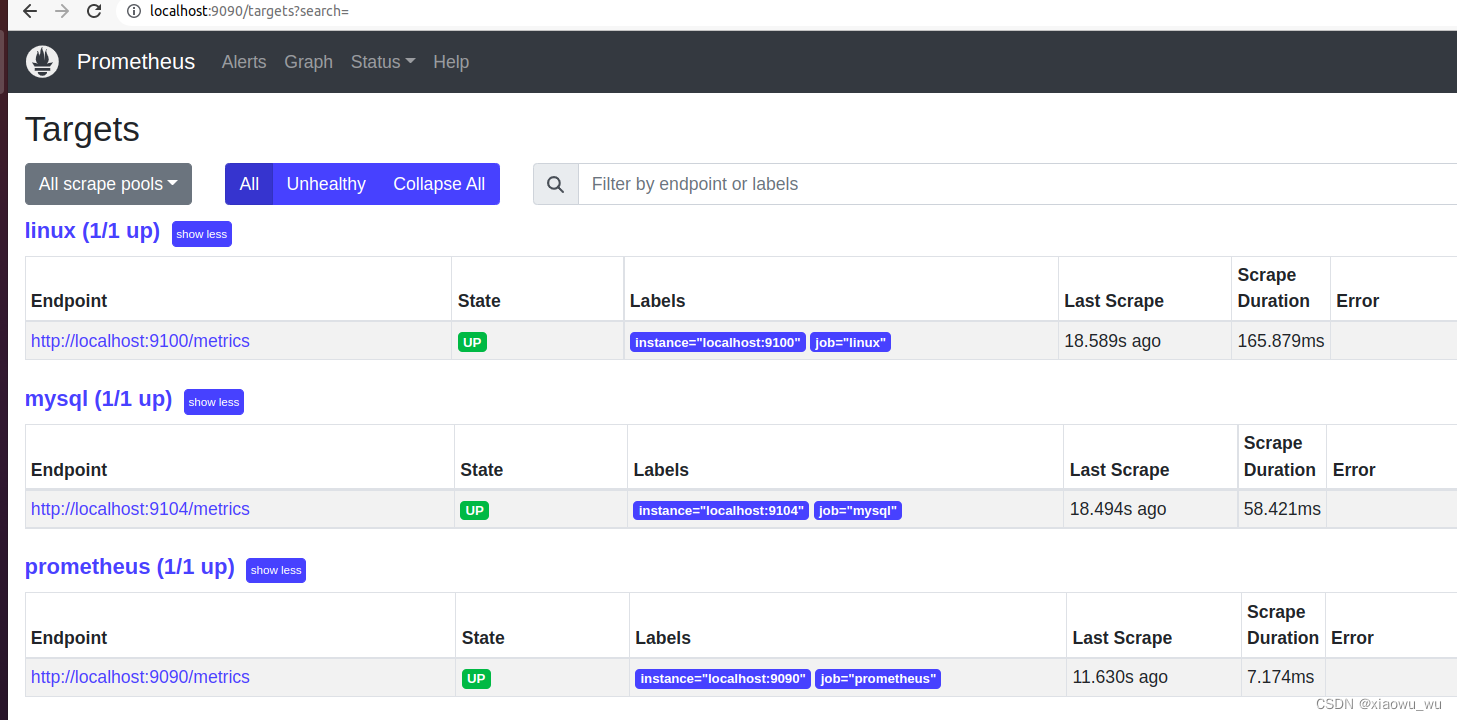Click the job="mysql" label badge
This screenshot has height=720, width=1457.
(858, 511)
